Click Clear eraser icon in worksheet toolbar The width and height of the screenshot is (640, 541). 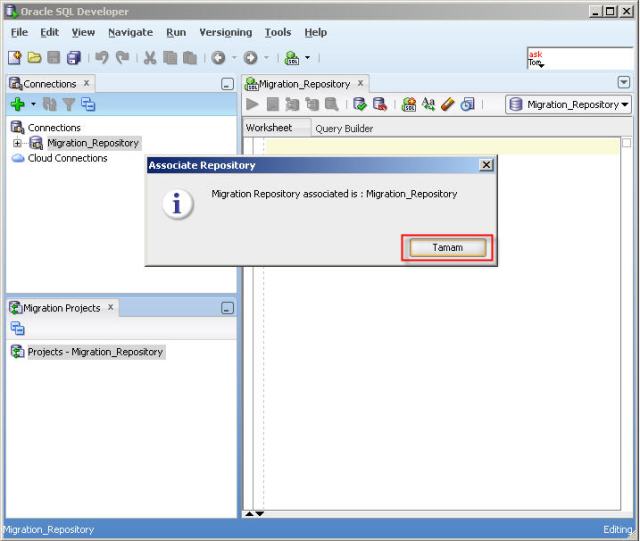coord(448,105)
